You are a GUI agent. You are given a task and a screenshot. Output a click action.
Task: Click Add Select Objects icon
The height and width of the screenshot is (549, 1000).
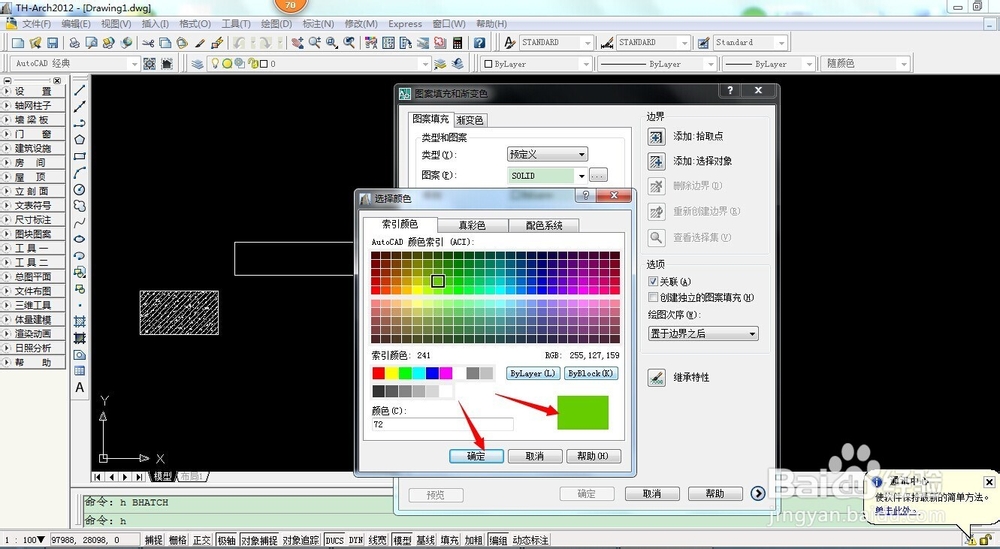click(x=656, y=161)
